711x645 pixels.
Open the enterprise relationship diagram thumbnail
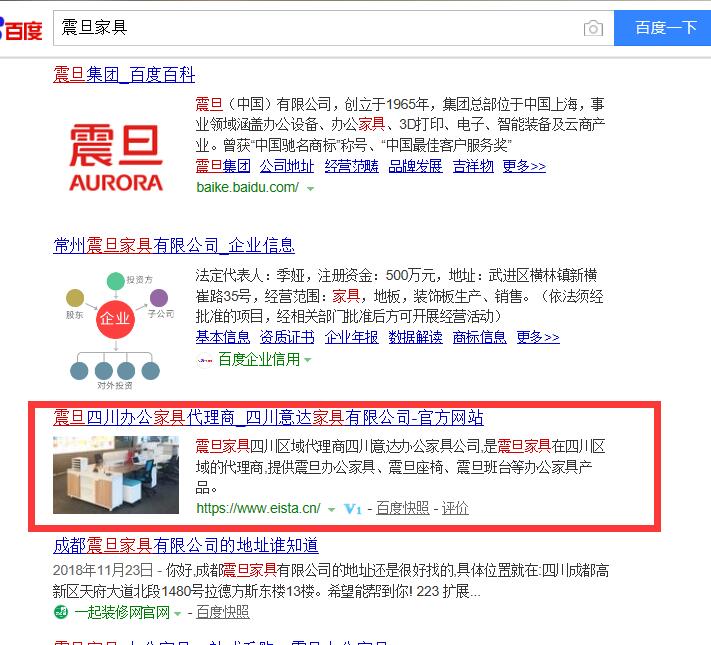(x=116, y=331)
